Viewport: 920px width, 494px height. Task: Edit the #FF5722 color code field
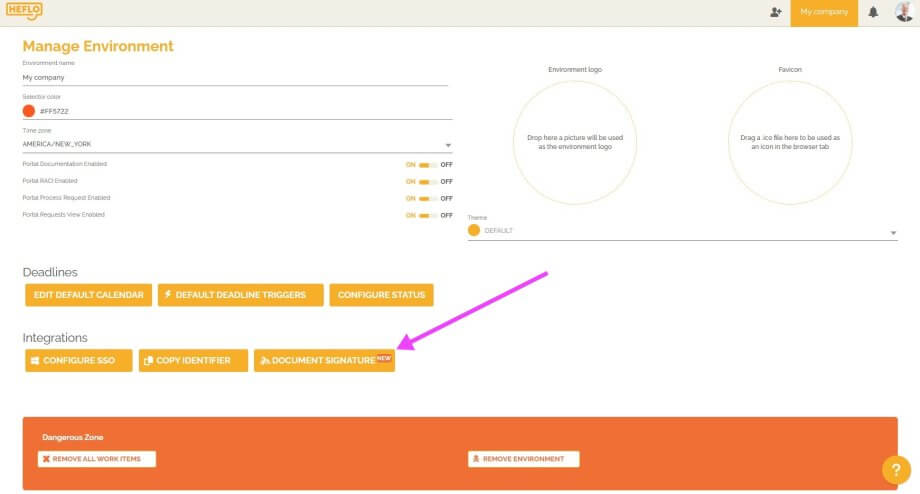tap(245, 111)
